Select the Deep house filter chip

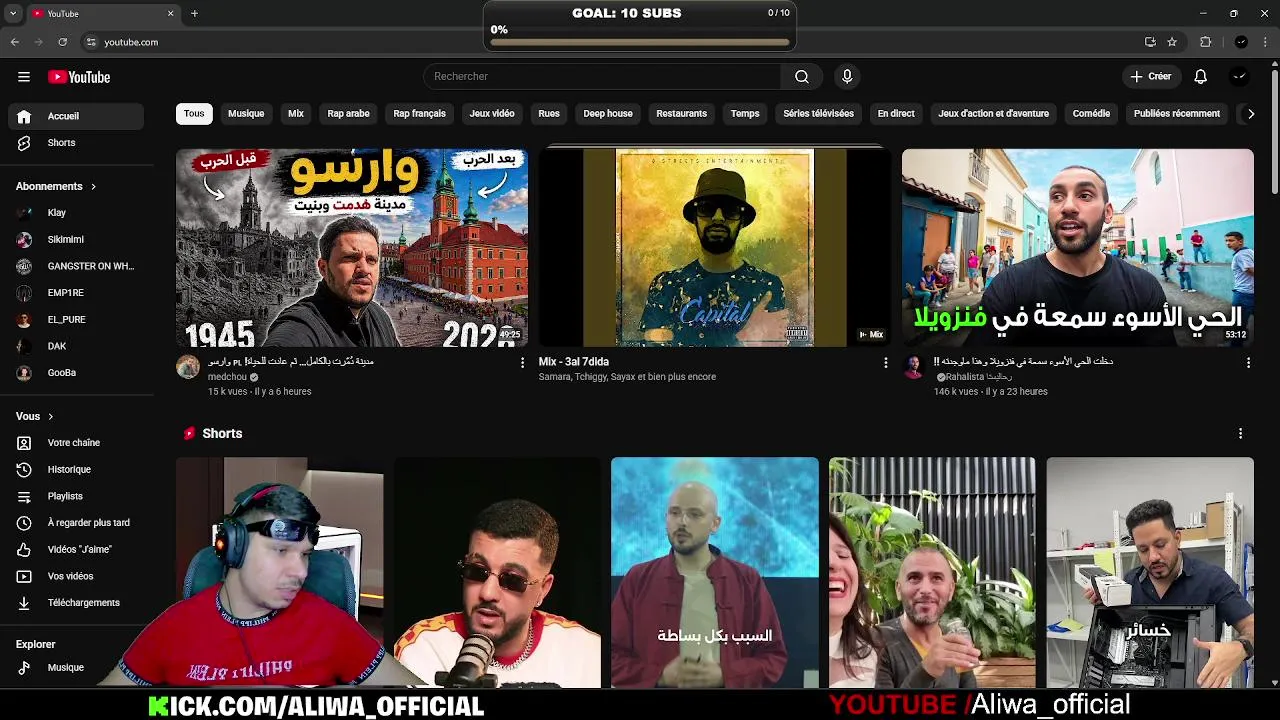pos(608,114)
